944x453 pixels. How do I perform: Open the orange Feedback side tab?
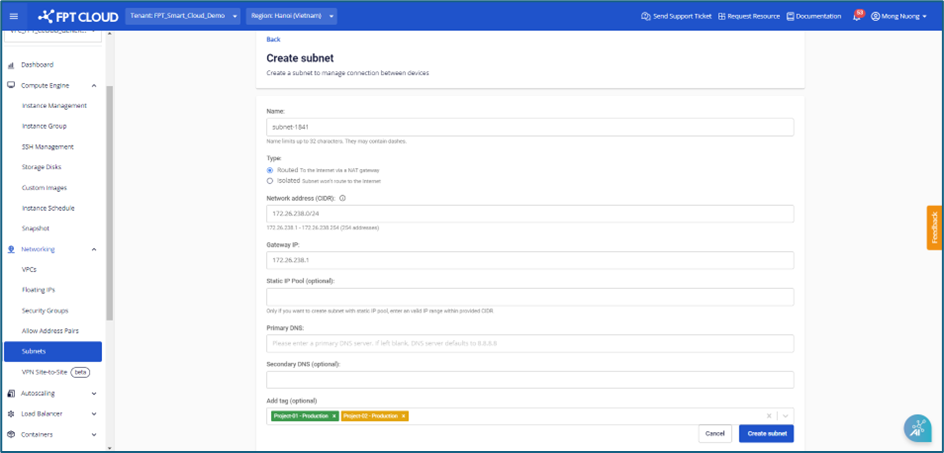pos(934,228)
